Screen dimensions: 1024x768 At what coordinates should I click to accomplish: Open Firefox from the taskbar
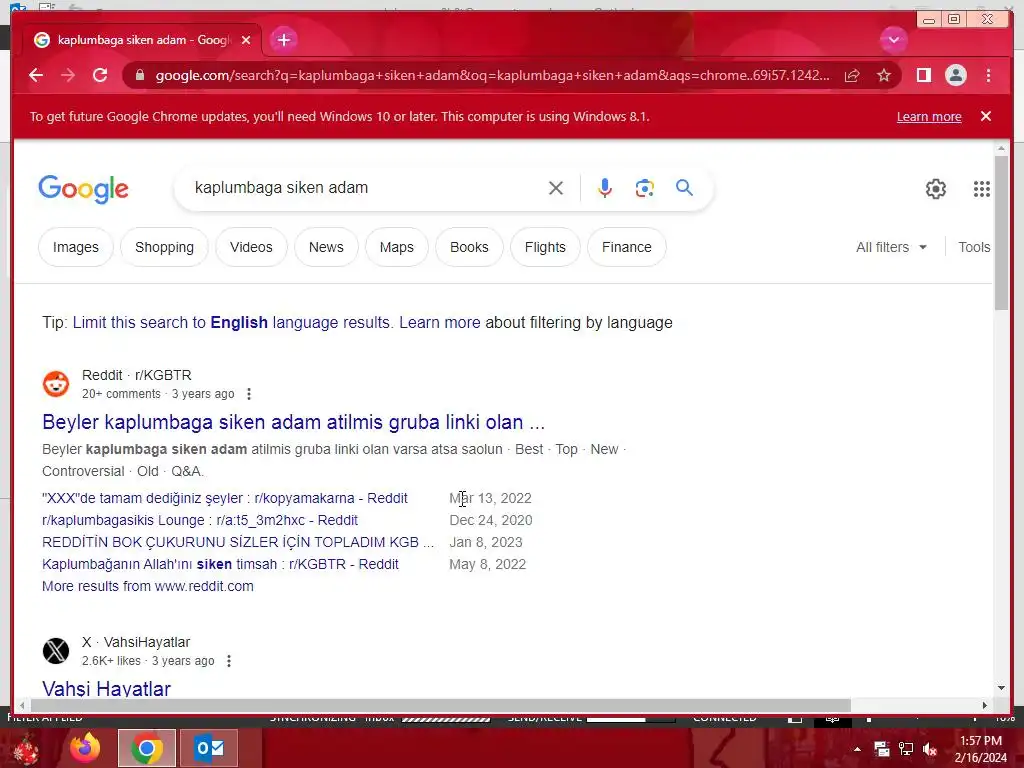(86, 748)
